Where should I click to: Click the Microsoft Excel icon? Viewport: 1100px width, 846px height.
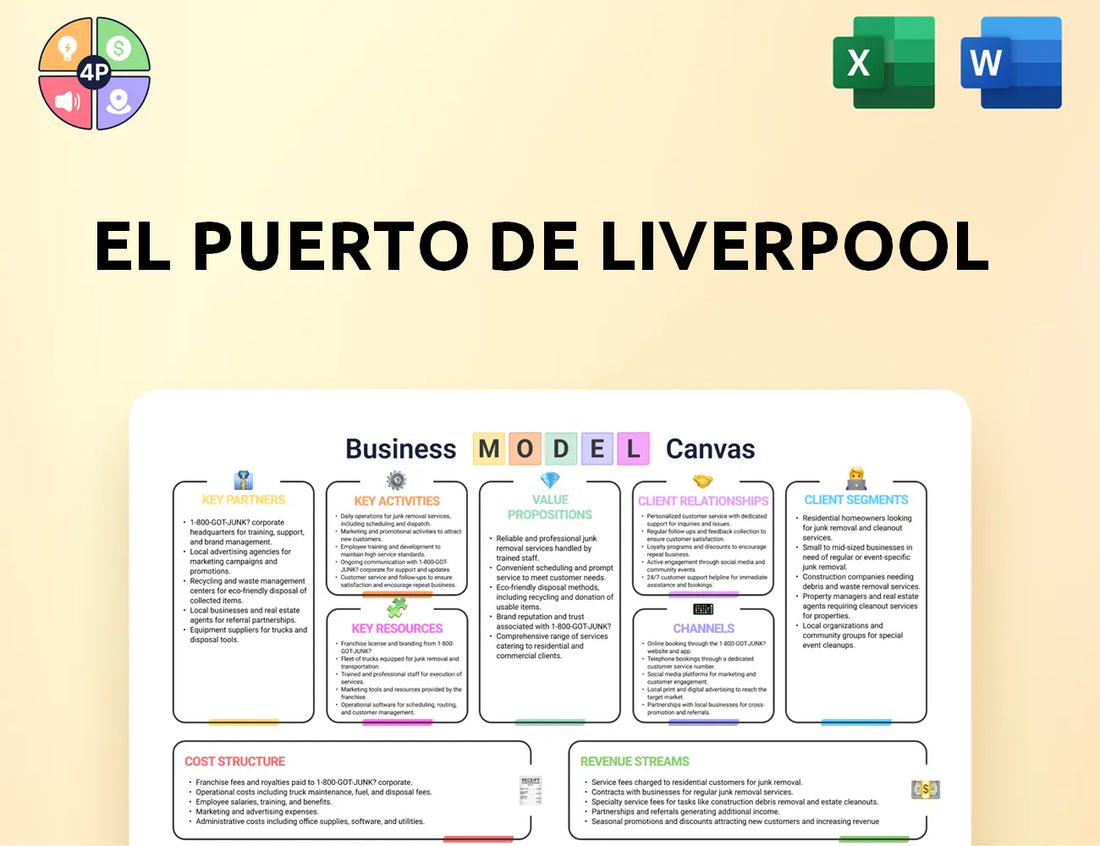pyautogui.click(x=884, y=62)
